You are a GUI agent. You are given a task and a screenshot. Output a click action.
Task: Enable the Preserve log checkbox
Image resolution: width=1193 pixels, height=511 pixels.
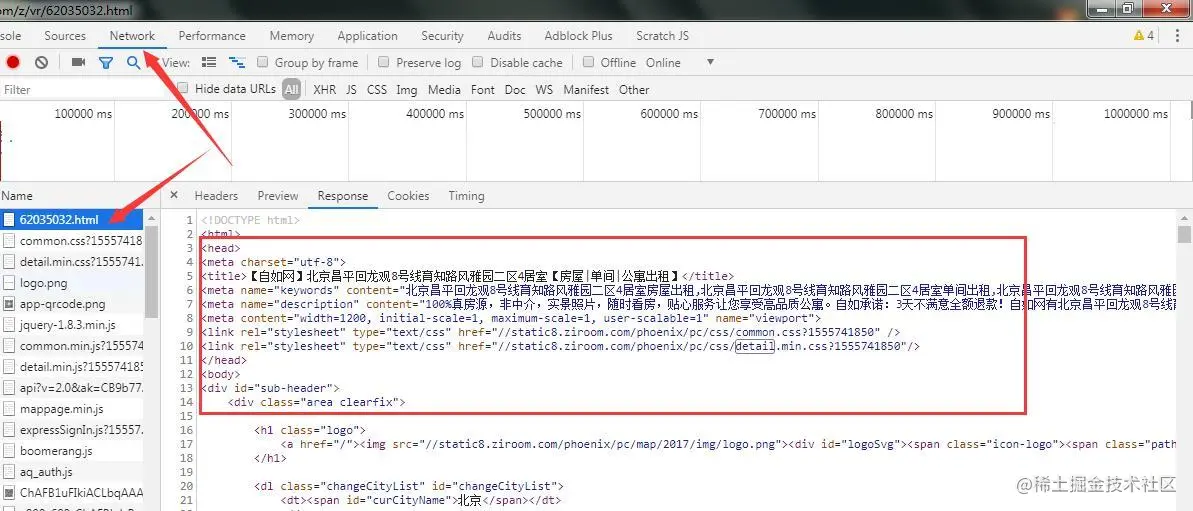tap(383, 62)
